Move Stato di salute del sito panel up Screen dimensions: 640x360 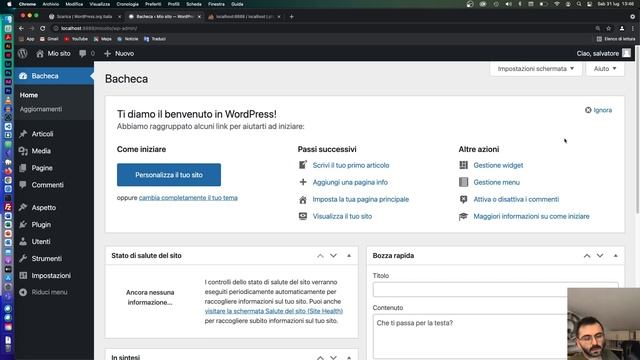click(x=320, y=256)
